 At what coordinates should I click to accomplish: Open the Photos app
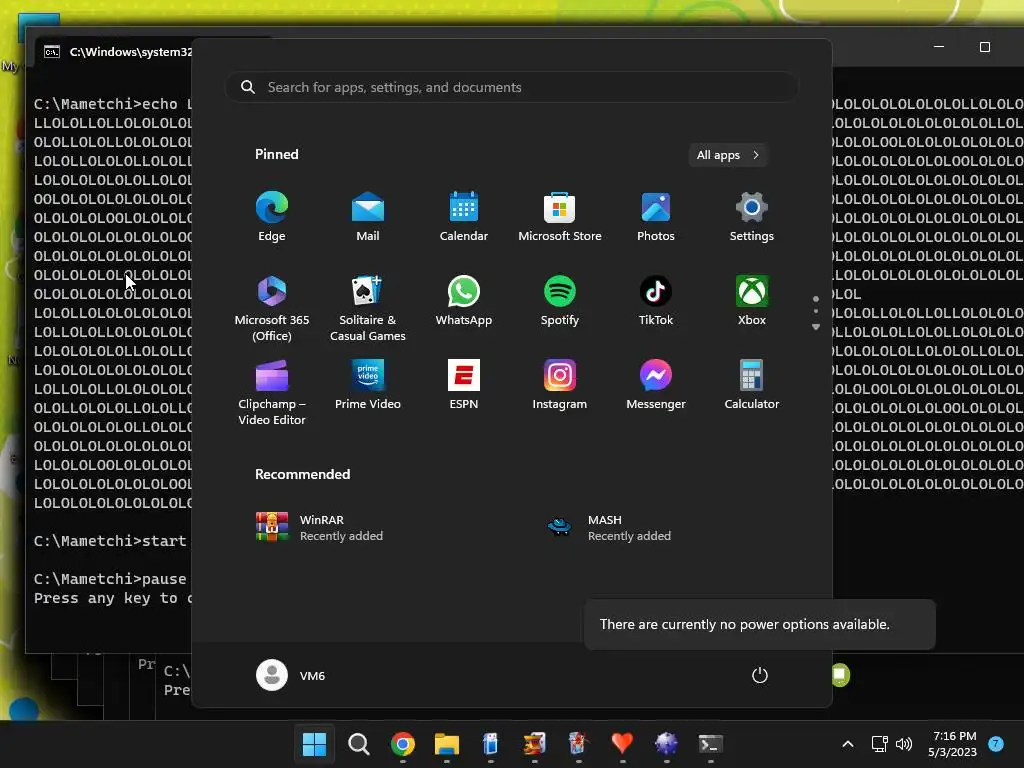[x=656, y=217]
